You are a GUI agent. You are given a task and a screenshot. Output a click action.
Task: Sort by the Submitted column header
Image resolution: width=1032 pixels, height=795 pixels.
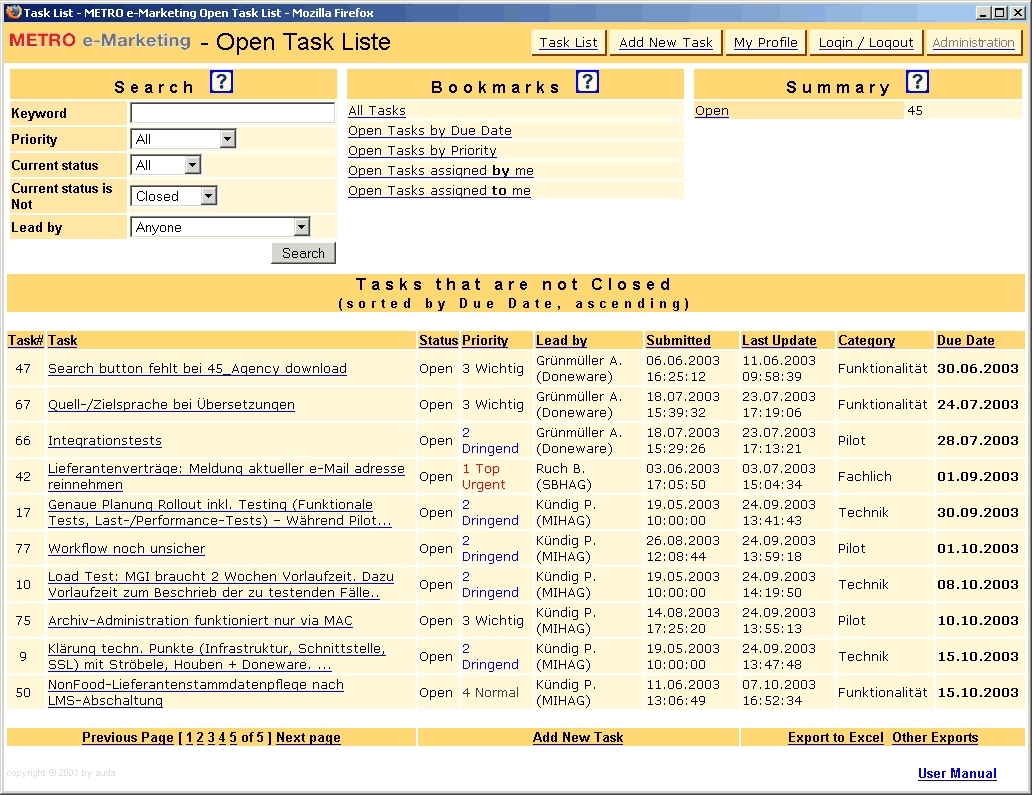[678, 340]
